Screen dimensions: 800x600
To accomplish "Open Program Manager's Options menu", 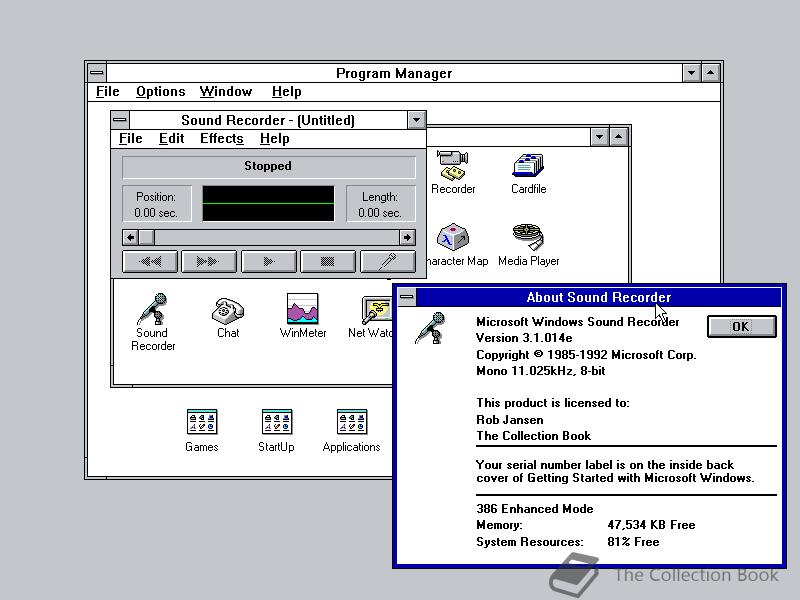I will [x=160, y=92].
